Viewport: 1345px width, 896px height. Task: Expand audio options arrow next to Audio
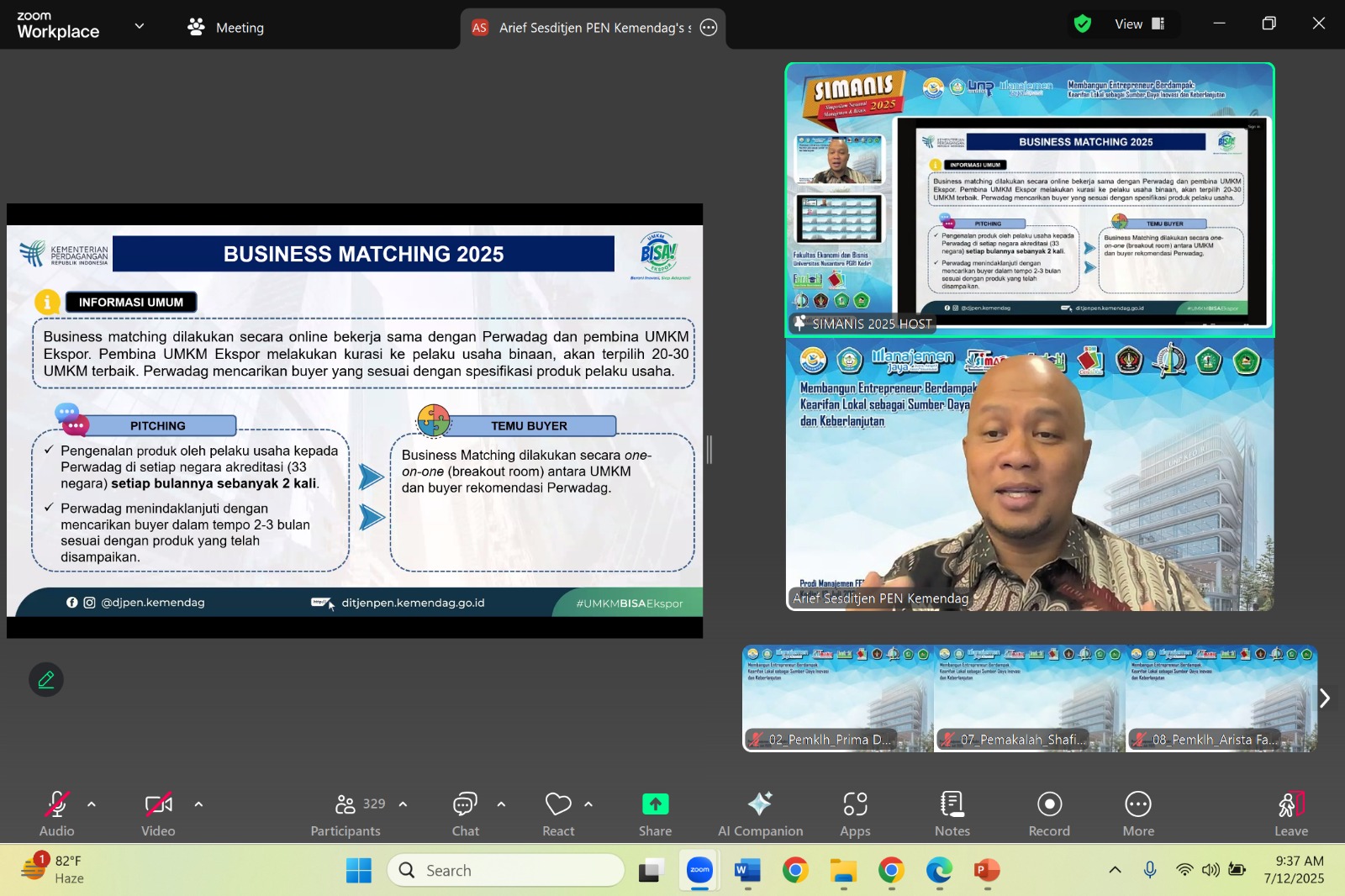pyautogui.click(x=92, y=804)
